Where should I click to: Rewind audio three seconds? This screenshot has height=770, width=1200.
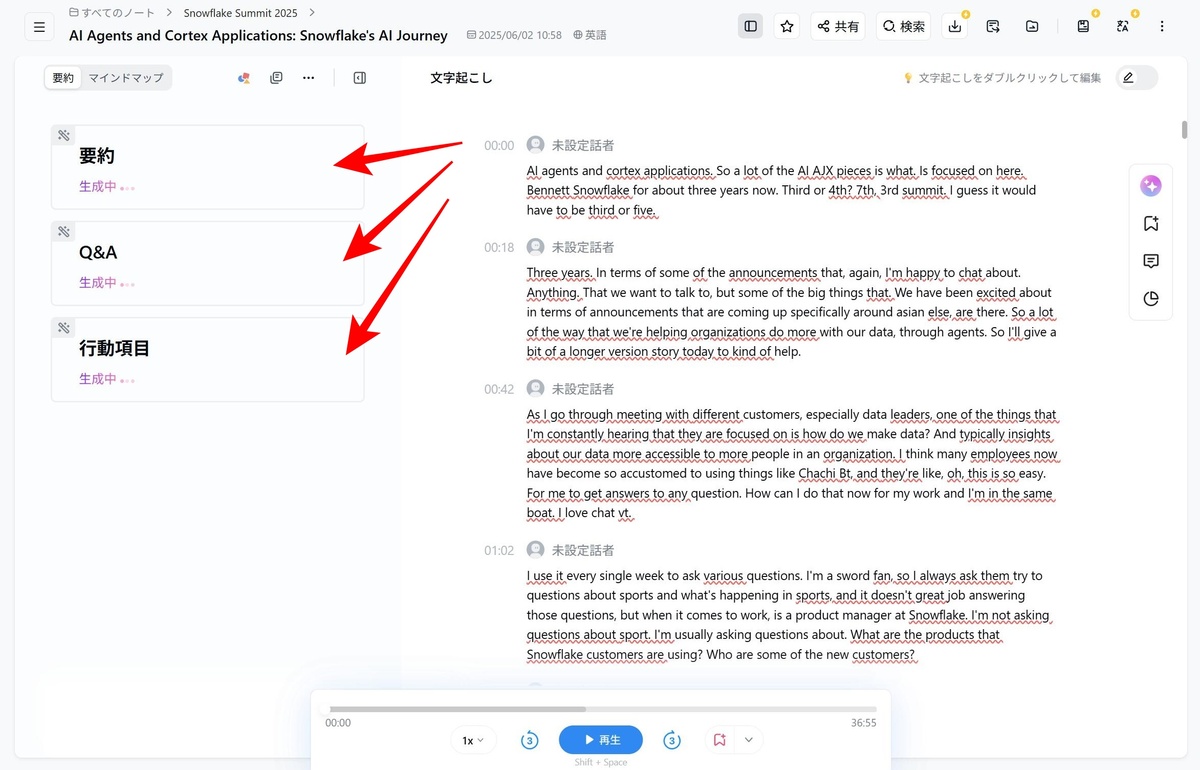530,740
